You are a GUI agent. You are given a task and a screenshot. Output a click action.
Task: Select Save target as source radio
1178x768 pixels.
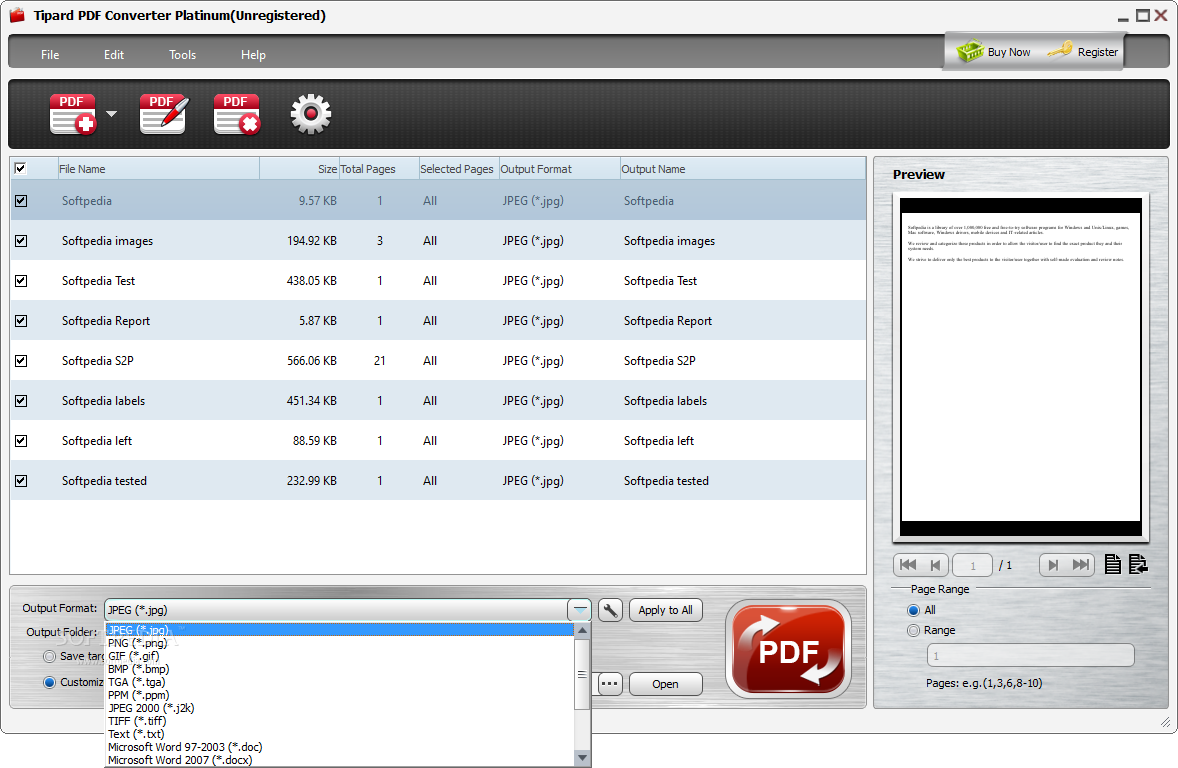[50, 657]
